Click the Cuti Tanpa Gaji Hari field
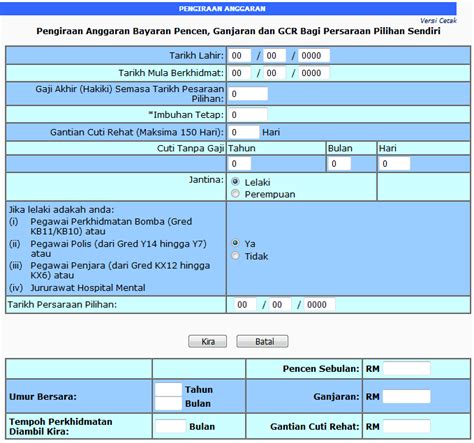The width and height of the screenshot is (474, 443). tap(395, 164)
